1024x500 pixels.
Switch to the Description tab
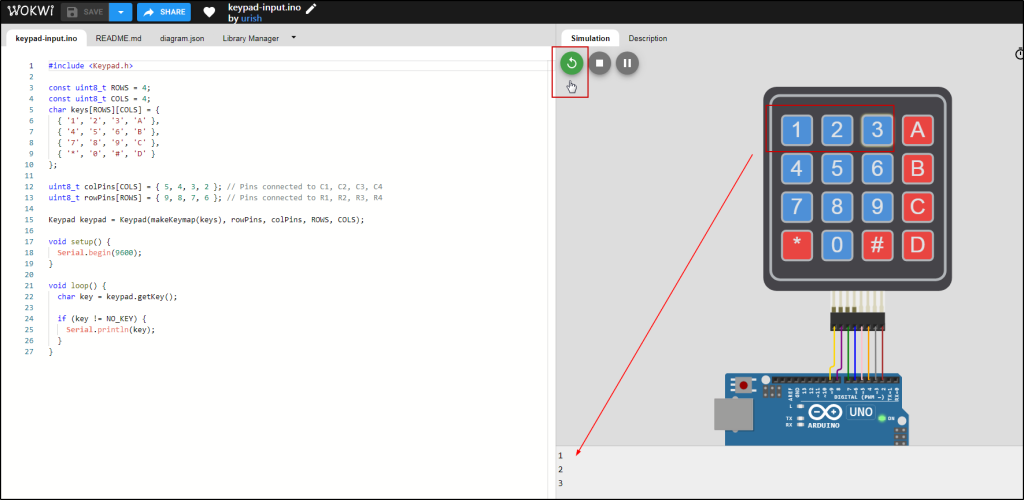coord(647,38)
